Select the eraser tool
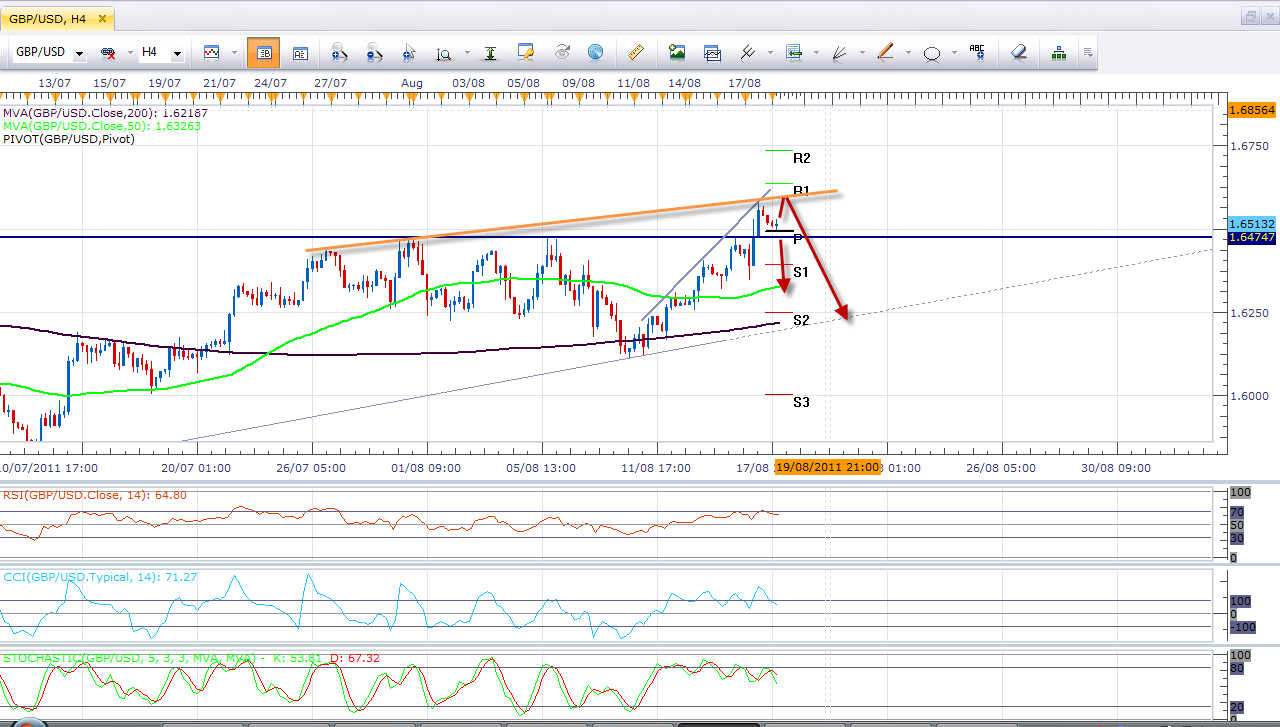The height and width of the screenshot is (727, 1280). (x=1018, y=52)
